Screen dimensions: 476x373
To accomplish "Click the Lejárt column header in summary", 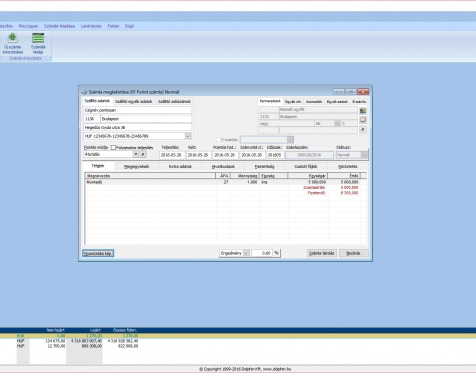I will tap(96, 330).
